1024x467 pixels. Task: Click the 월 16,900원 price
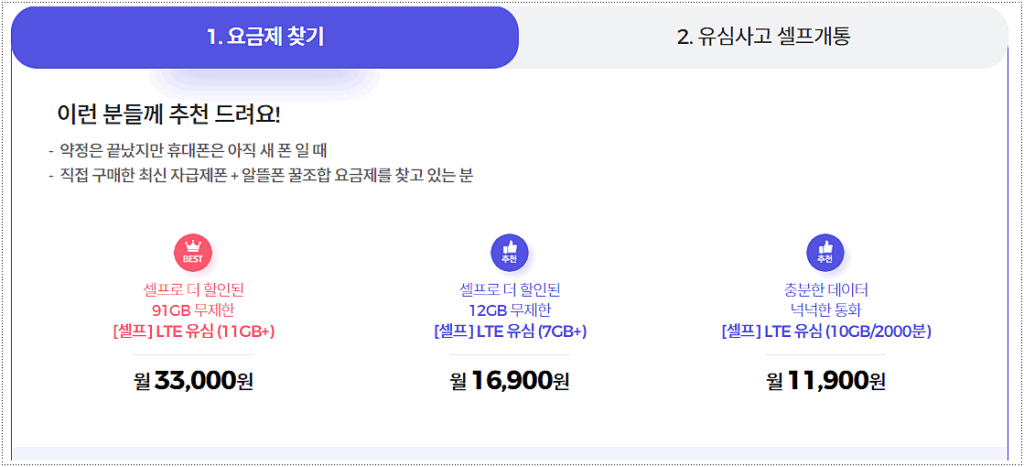pyautogui.click(x=509, y=380)
